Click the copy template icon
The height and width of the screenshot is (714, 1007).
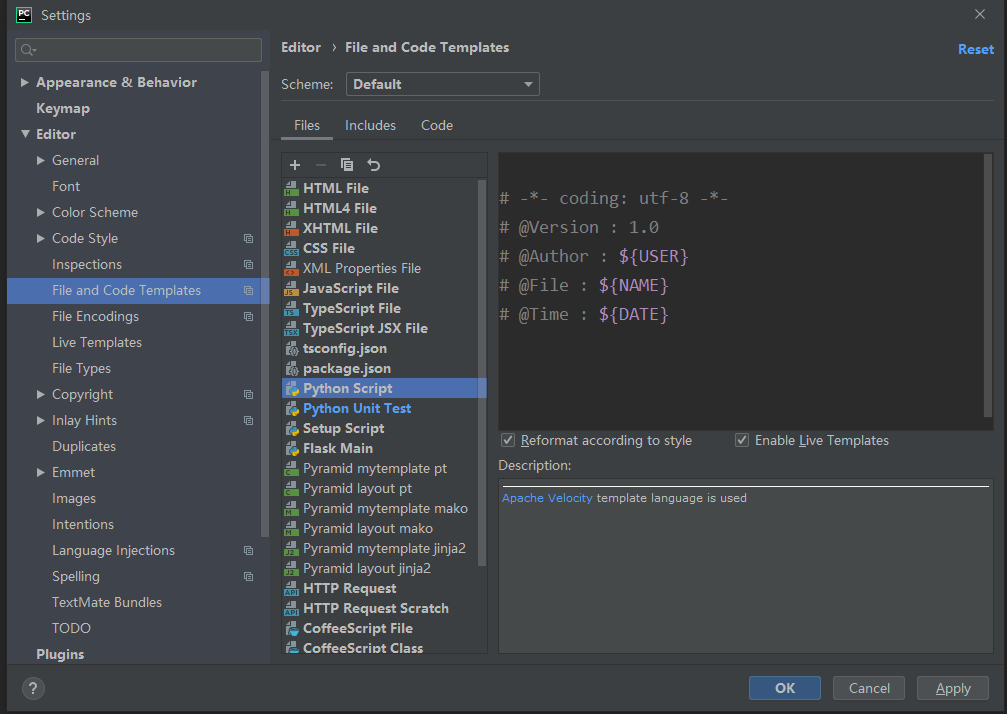pos(347,165)
